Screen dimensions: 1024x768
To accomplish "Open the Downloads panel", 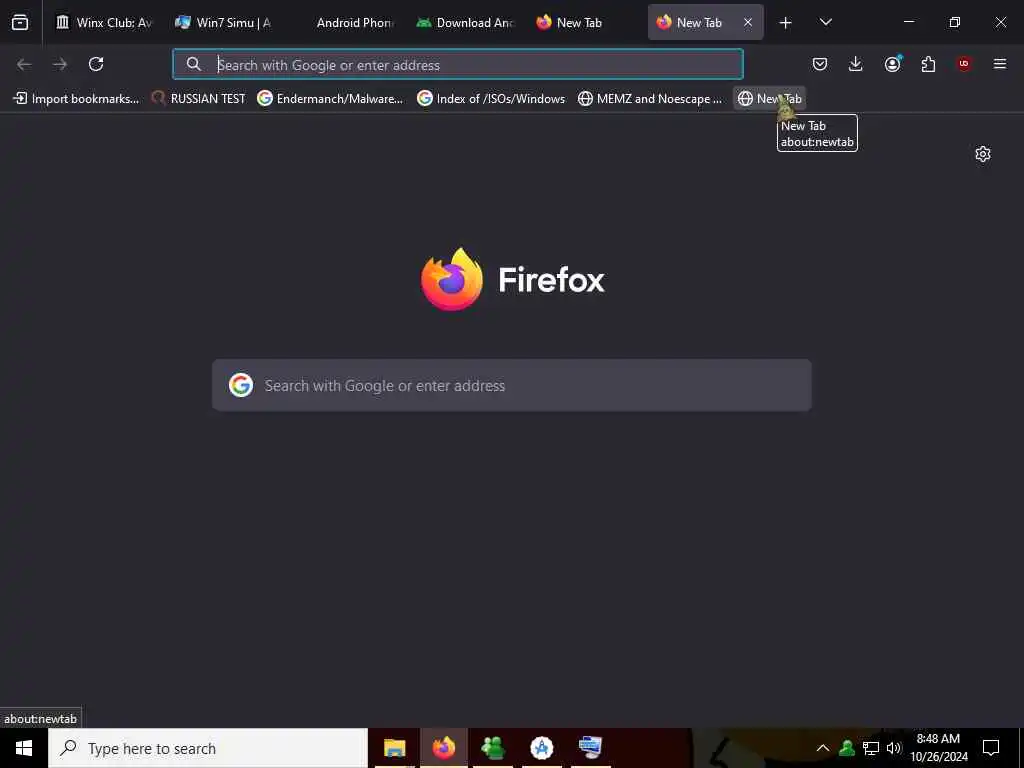I will click(856, 64).
